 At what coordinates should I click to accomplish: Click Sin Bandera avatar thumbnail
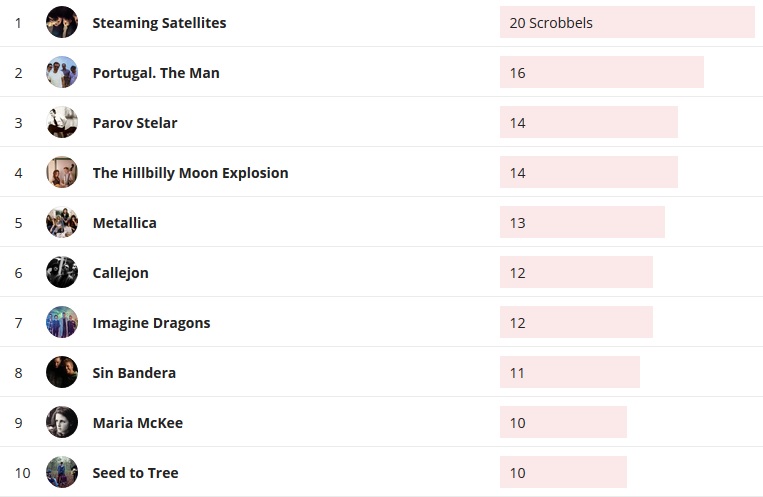pos(62,372)
